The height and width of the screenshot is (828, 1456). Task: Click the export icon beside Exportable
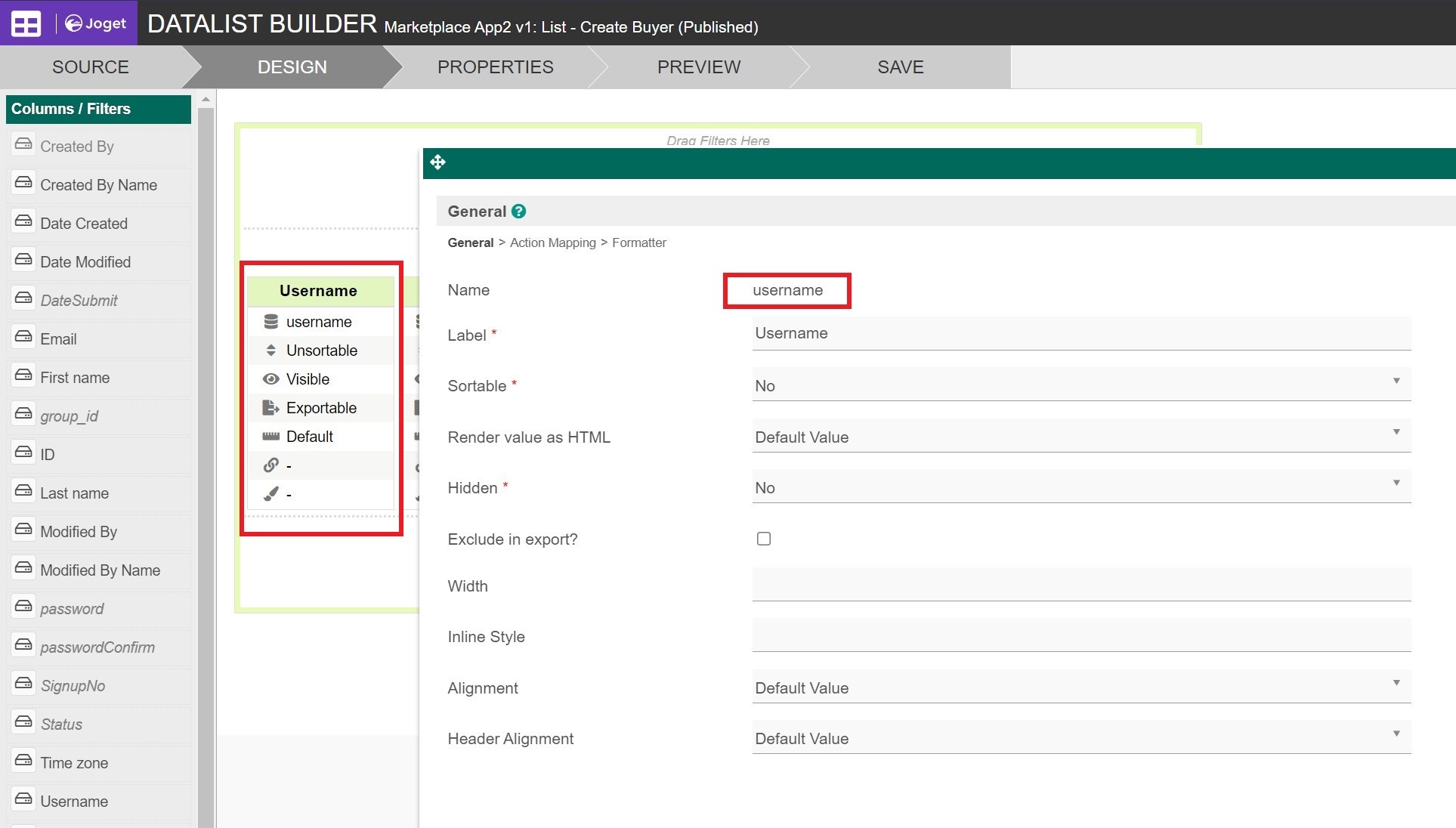pyautogui.click(x=270, y=408)
